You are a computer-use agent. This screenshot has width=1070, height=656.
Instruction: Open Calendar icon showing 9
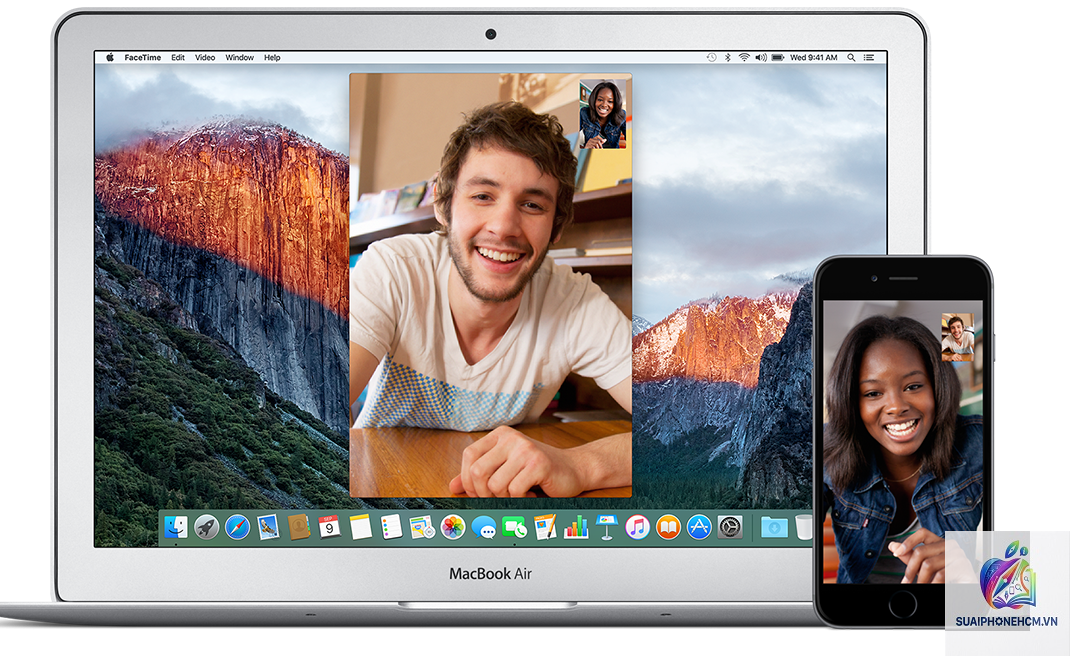330,527
